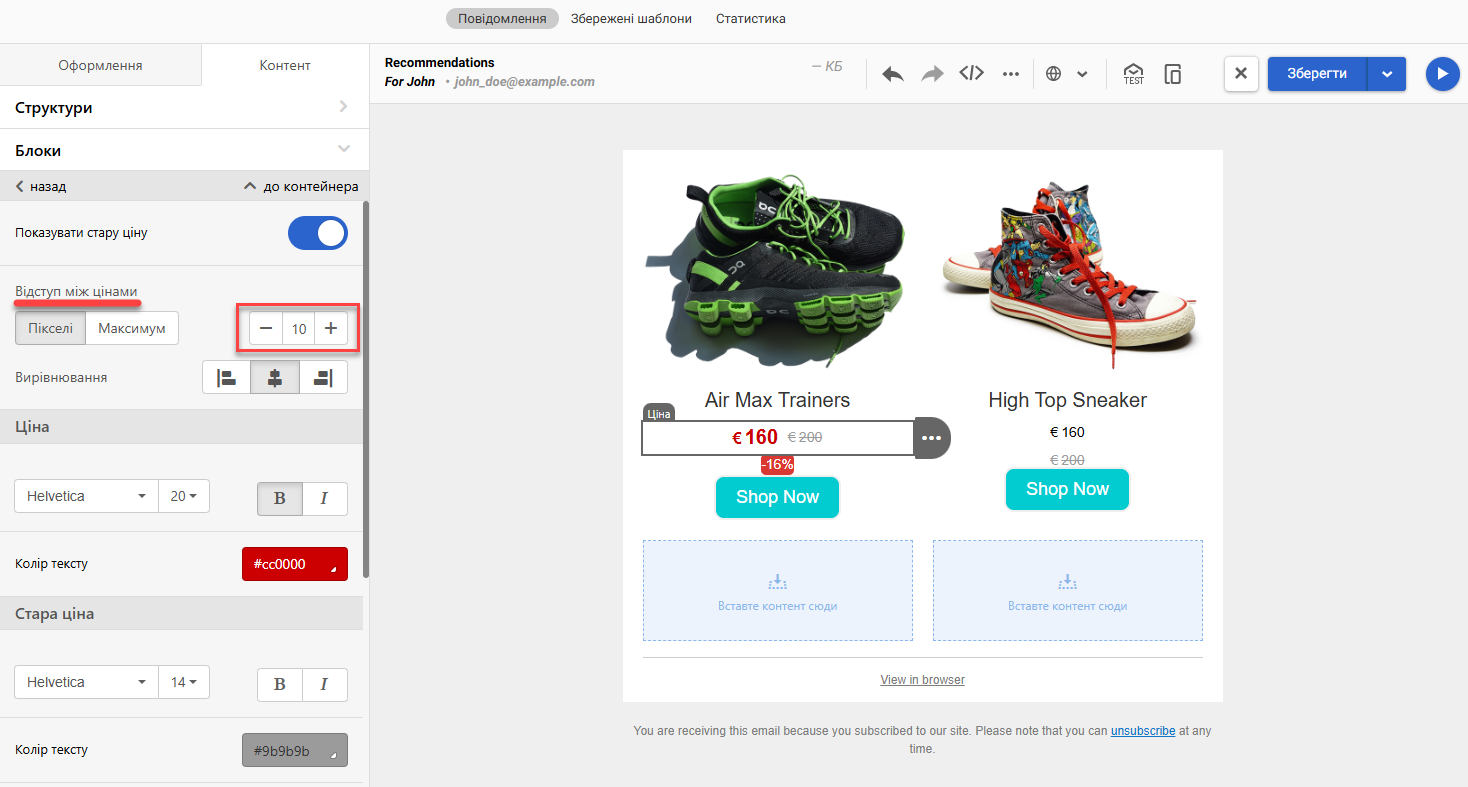Click the john_doe@example.com recipient
This screenshot has width=1468, height=787.
point(524,82)
